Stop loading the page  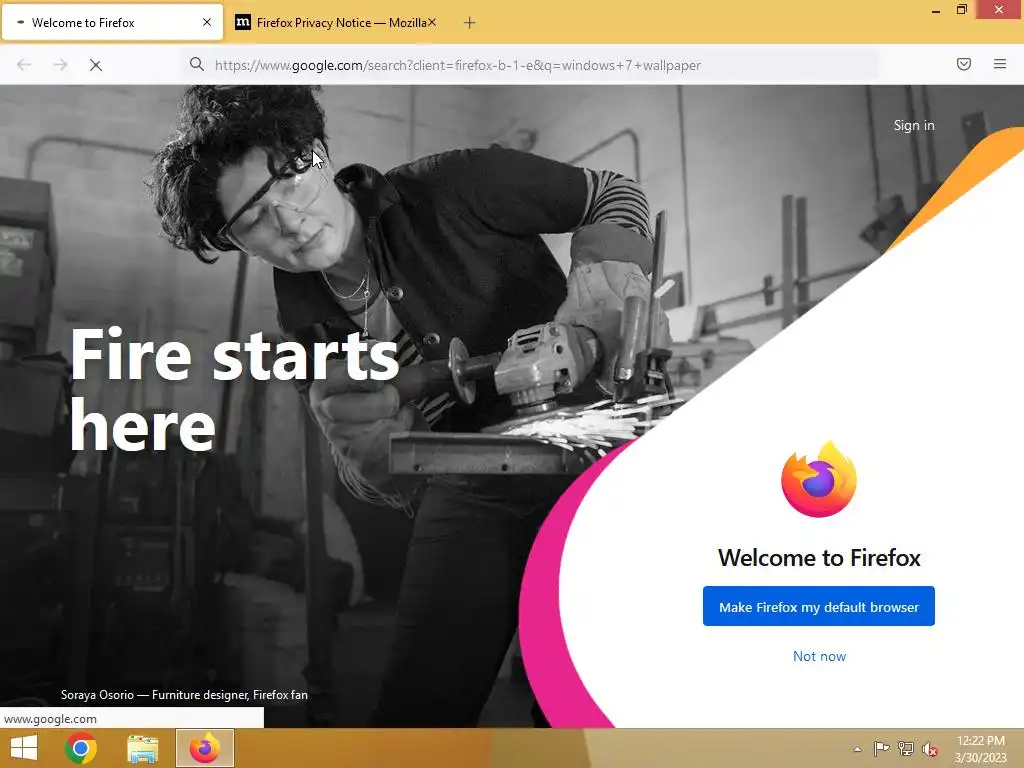[x=95, y=65]
